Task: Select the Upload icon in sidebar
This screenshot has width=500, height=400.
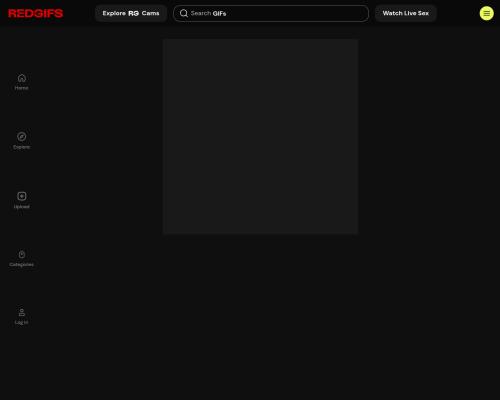Action: 22,196
